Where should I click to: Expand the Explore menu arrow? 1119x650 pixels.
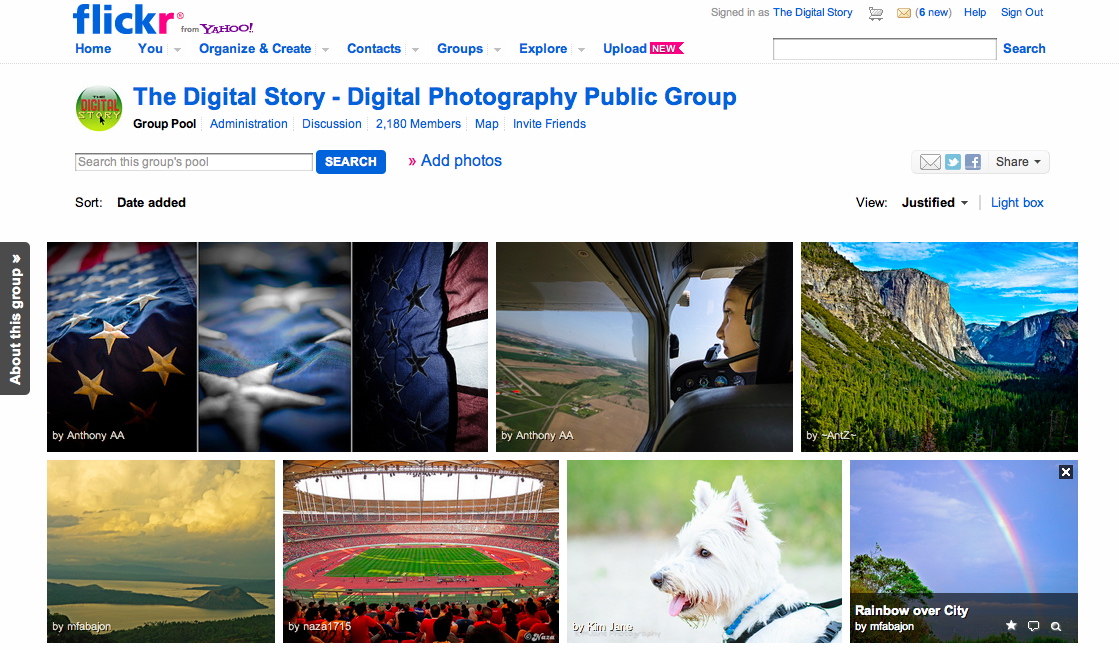click(582, 49)
